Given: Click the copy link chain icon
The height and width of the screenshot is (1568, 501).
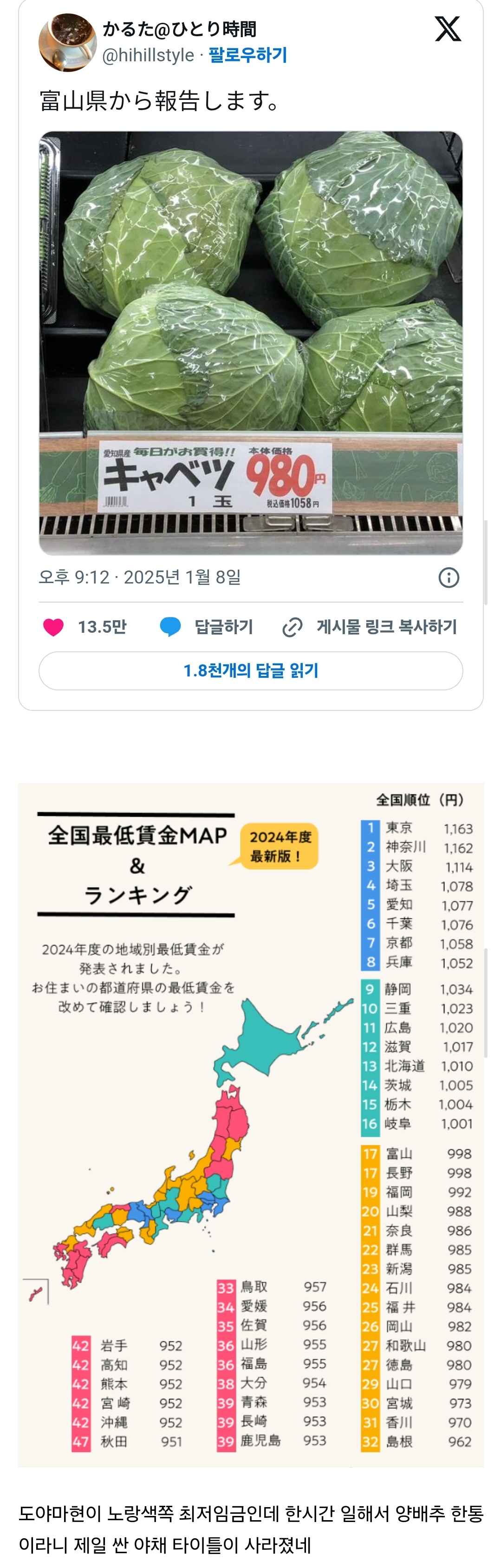Looking at the screenshot, I should click(x=293, y=627).
